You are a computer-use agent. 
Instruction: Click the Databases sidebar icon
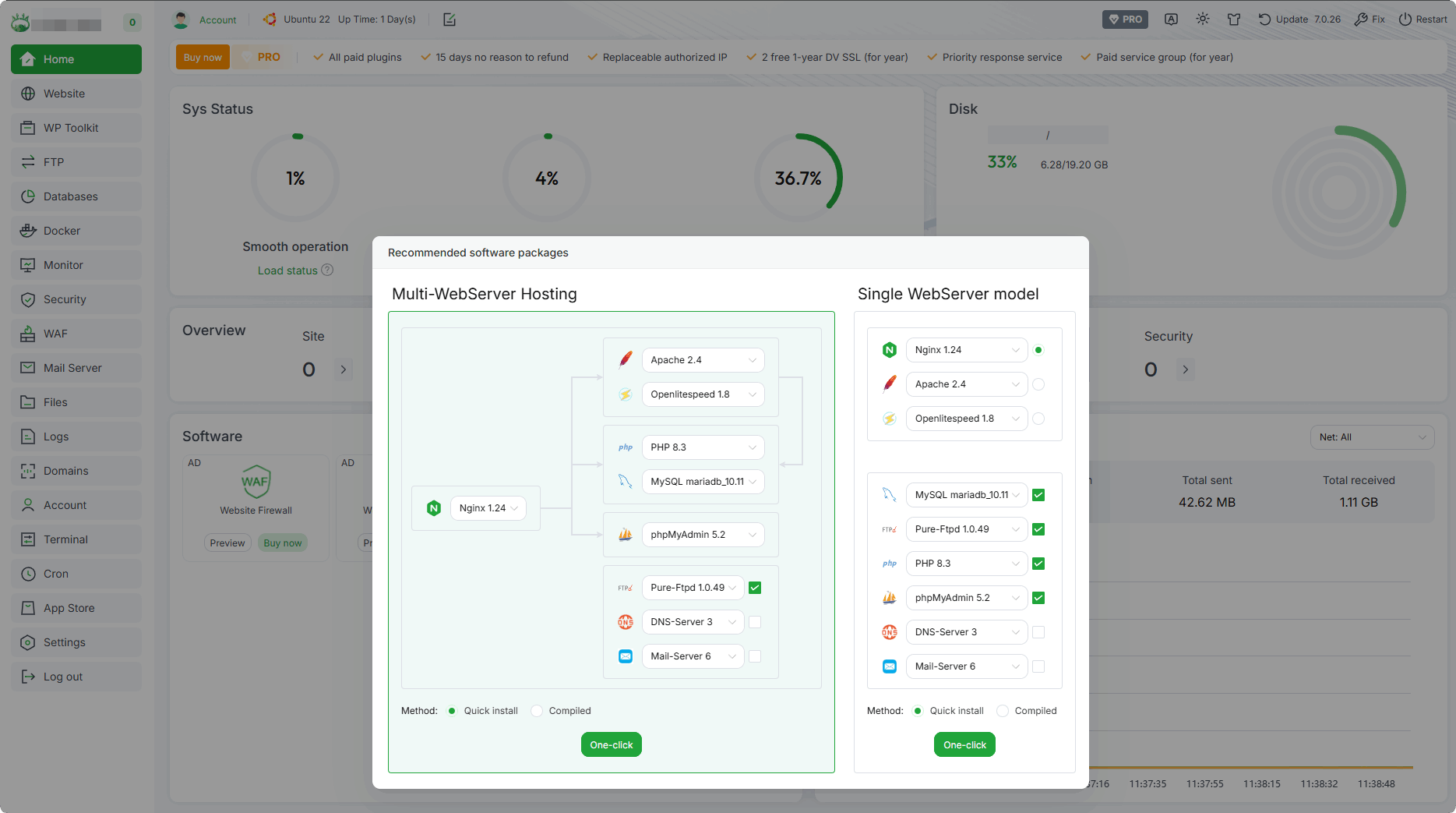pos(28,196)
